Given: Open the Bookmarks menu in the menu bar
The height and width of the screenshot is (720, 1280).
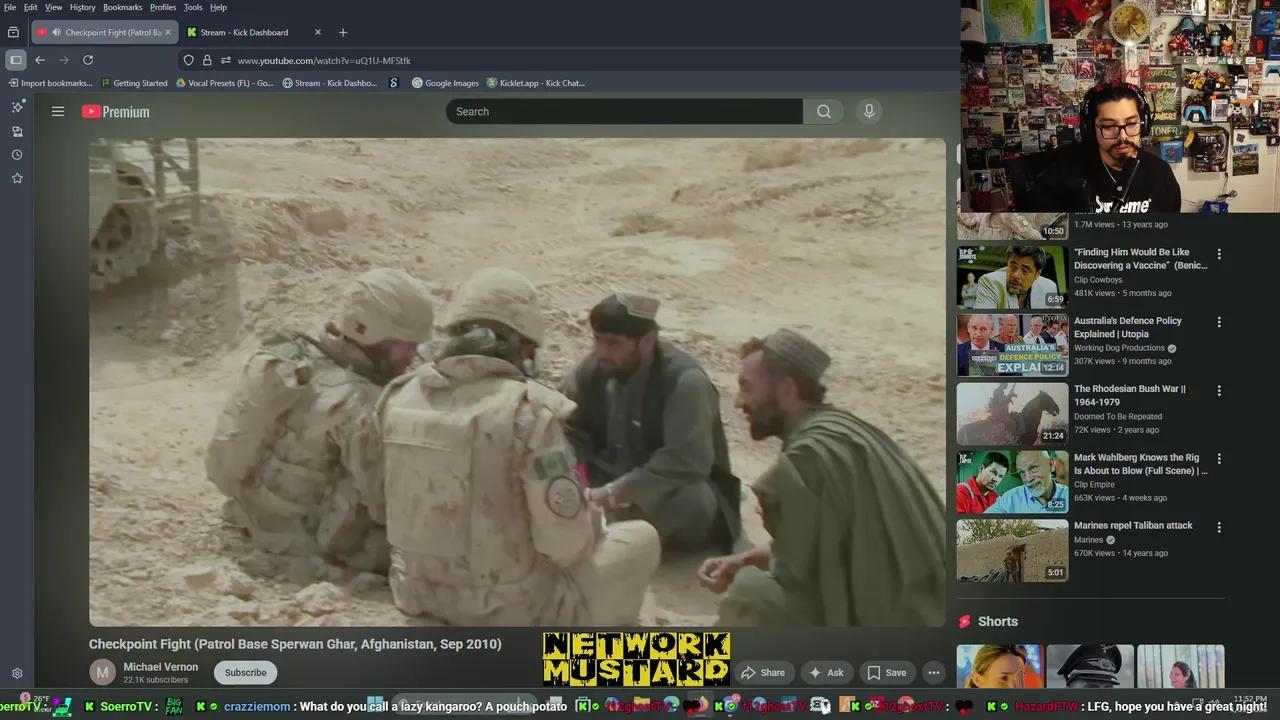Looking at the screenshot, I should 122,7.
